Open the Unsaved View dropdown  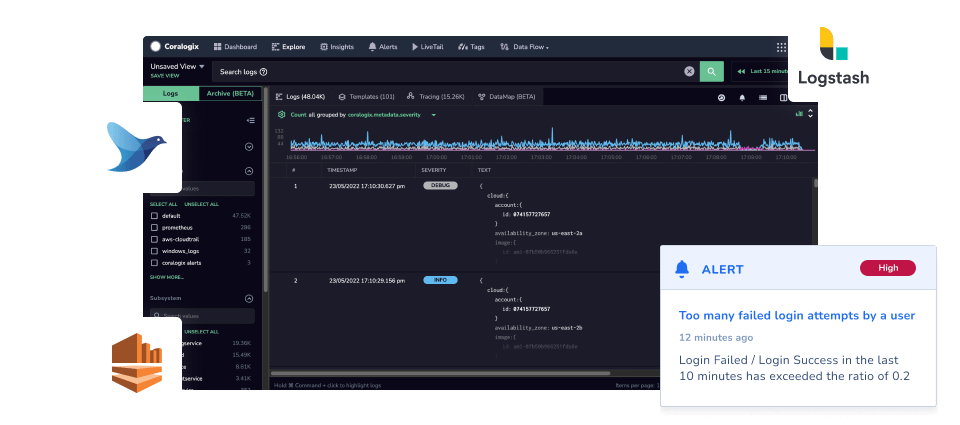[178, 66]
